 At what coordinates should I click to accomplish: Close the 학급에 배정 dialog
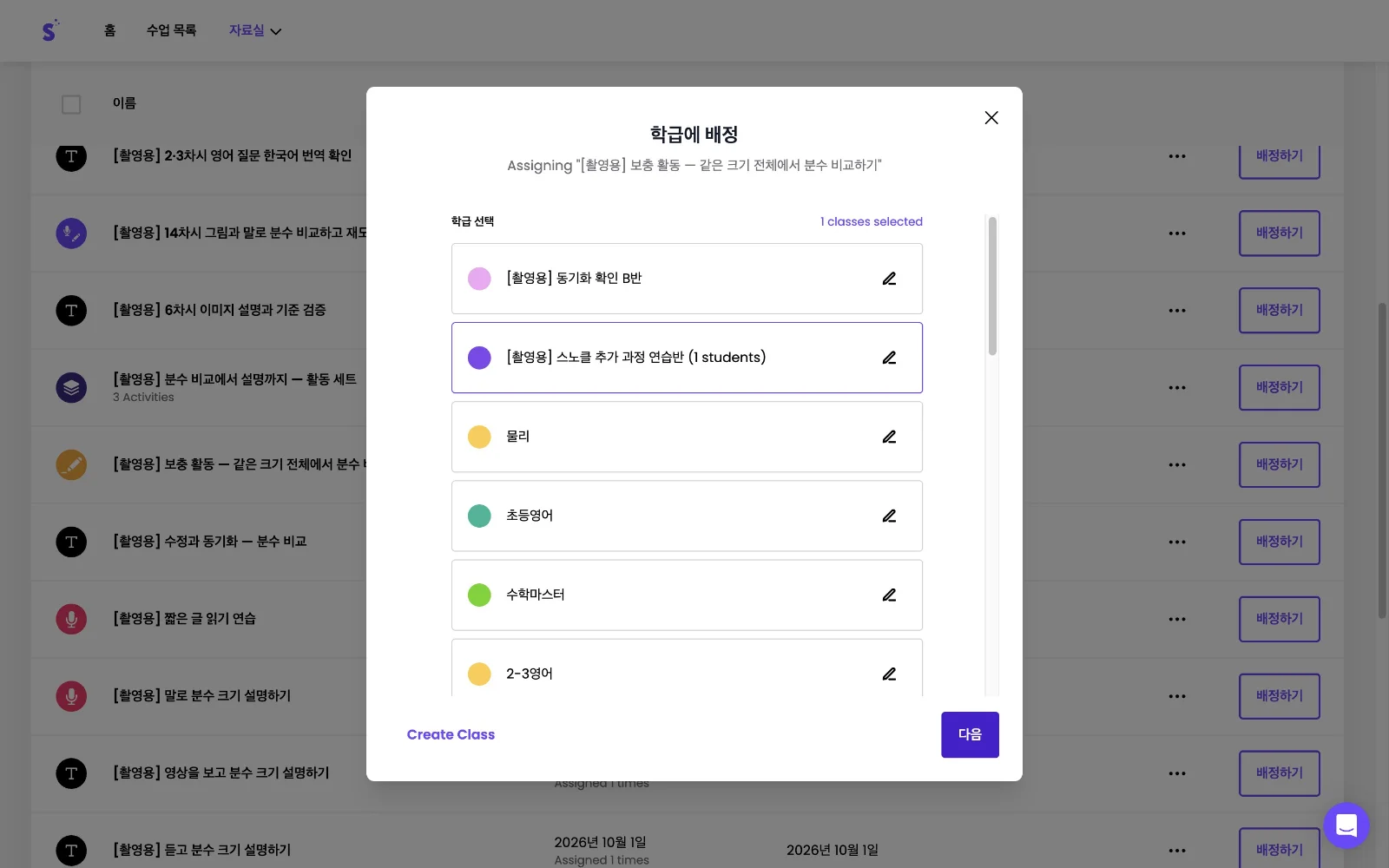point(991,118)
